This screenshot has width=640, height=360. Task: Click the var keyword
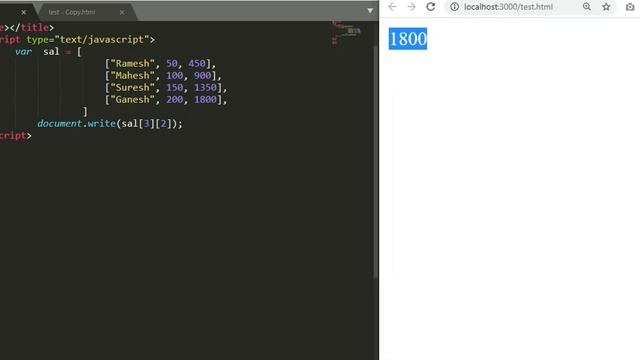coord(23,51)
